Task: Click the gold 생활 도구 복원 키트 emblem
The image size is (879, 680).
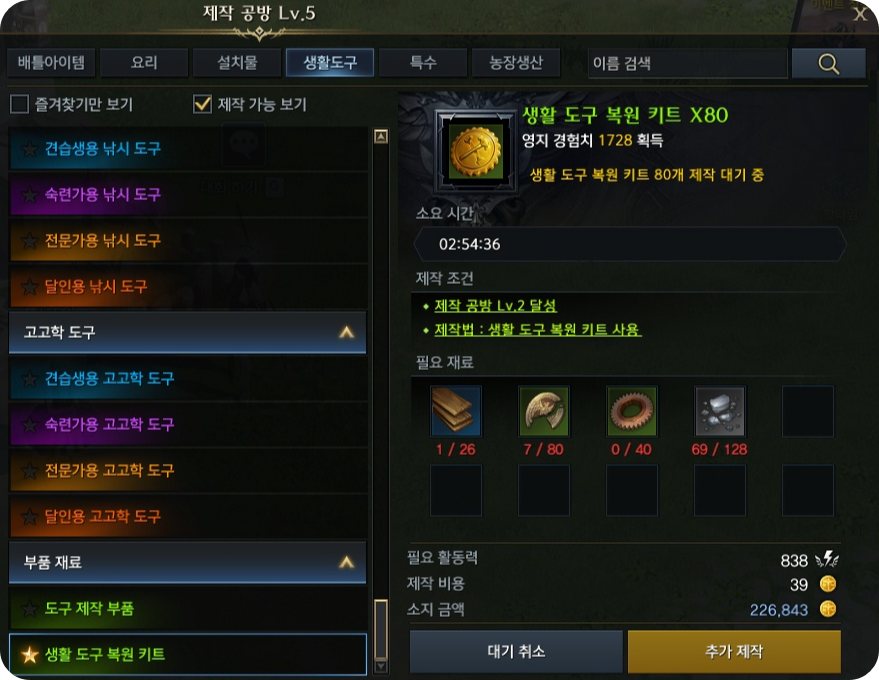Action: coord(475,151)
